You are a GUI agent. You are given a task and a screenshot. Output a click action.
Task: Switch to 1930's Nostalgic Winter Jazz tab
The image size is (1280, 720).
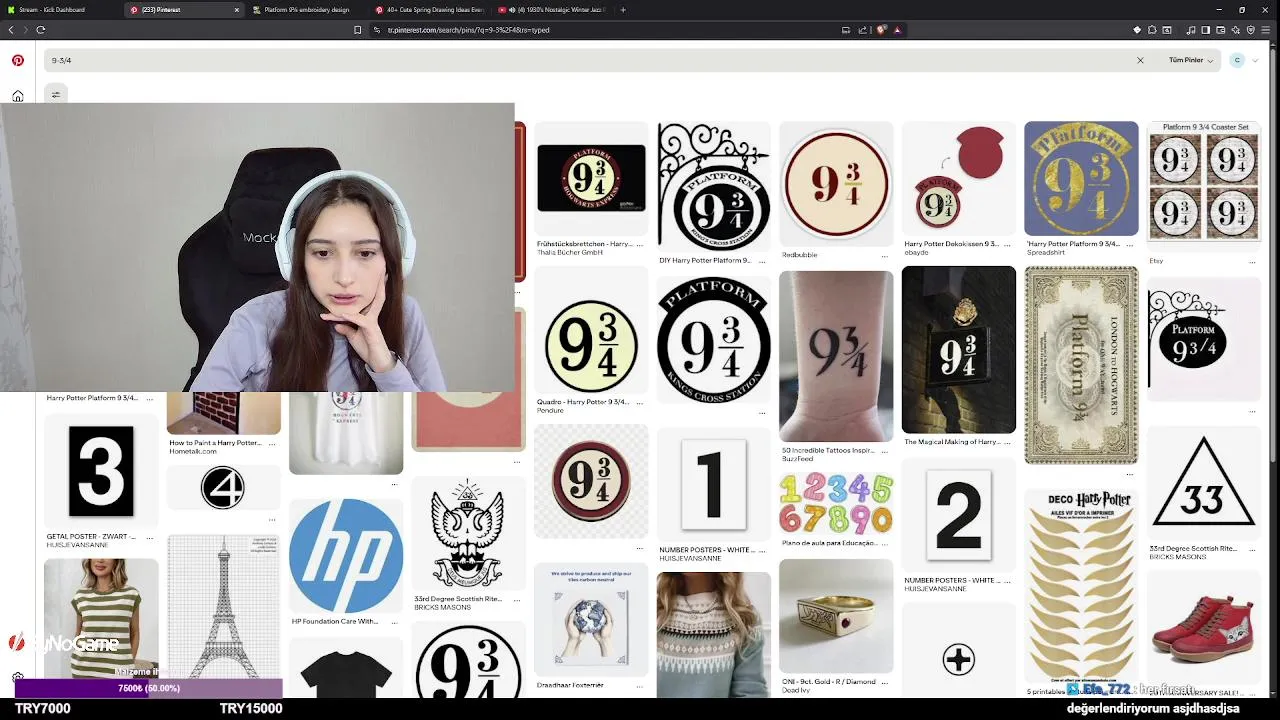click(x=552, y=10)
